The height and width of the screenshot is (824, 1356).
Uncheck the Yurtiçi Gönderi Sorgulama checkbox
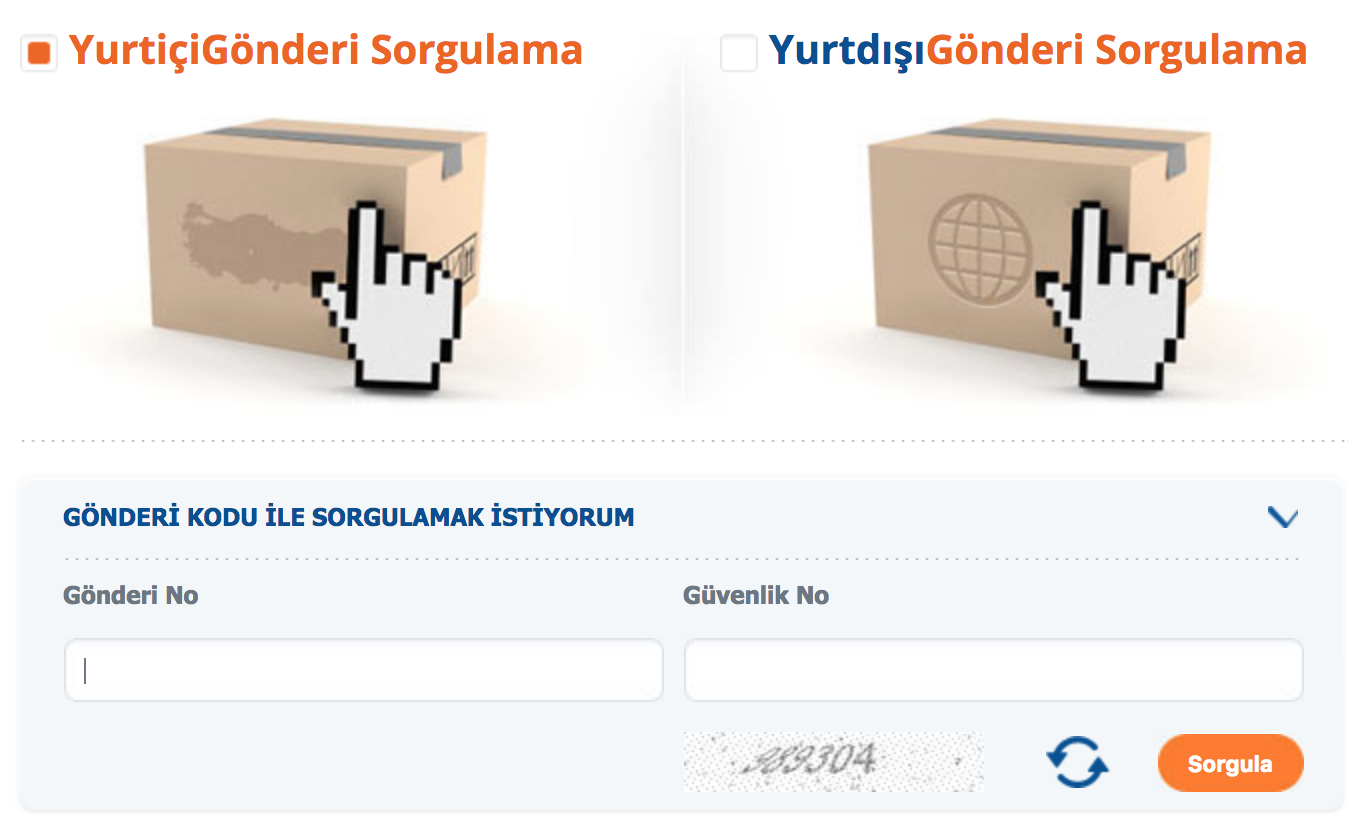point(39,53)
